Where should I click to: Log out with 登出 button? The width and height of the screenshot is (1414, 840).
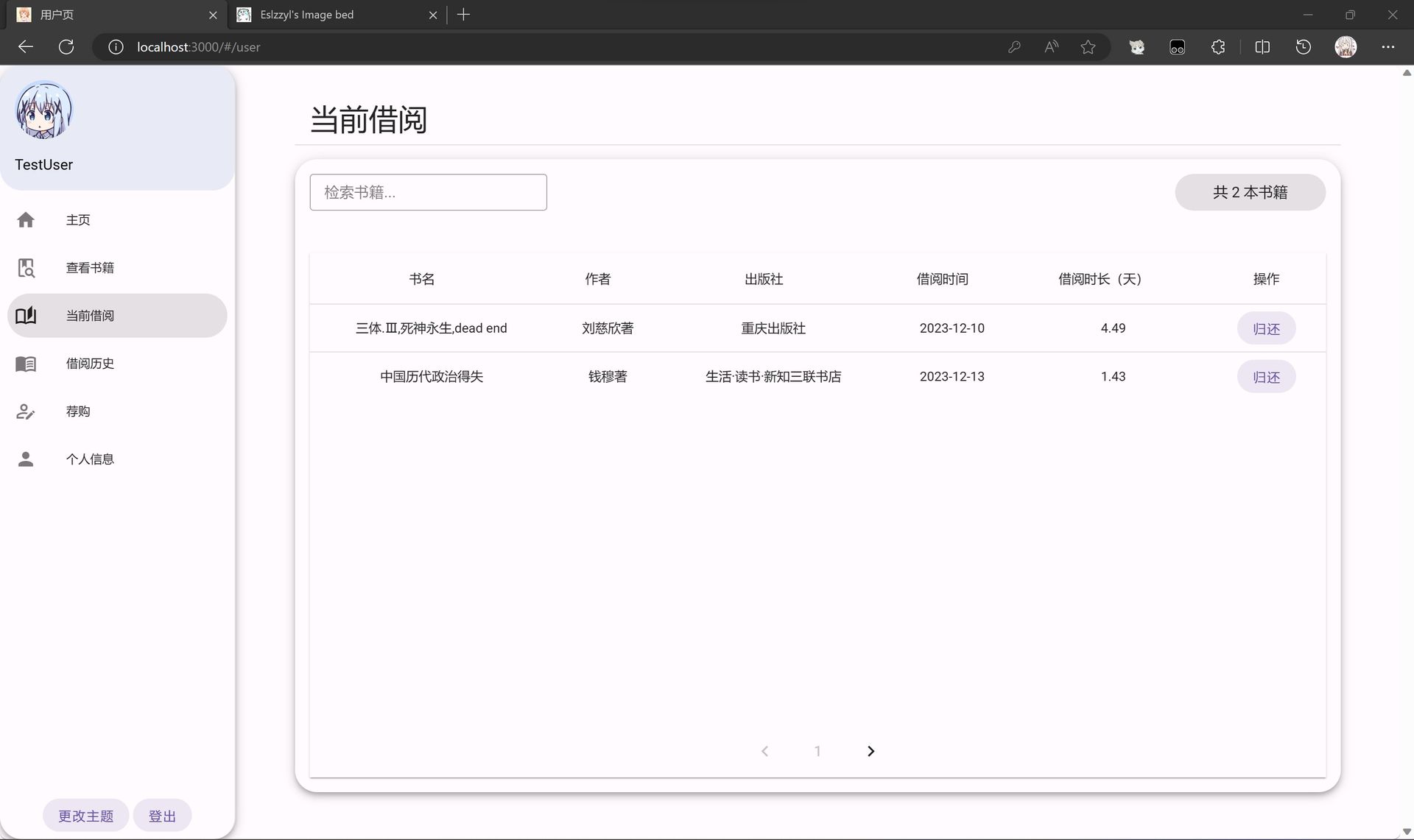point(162,816)
